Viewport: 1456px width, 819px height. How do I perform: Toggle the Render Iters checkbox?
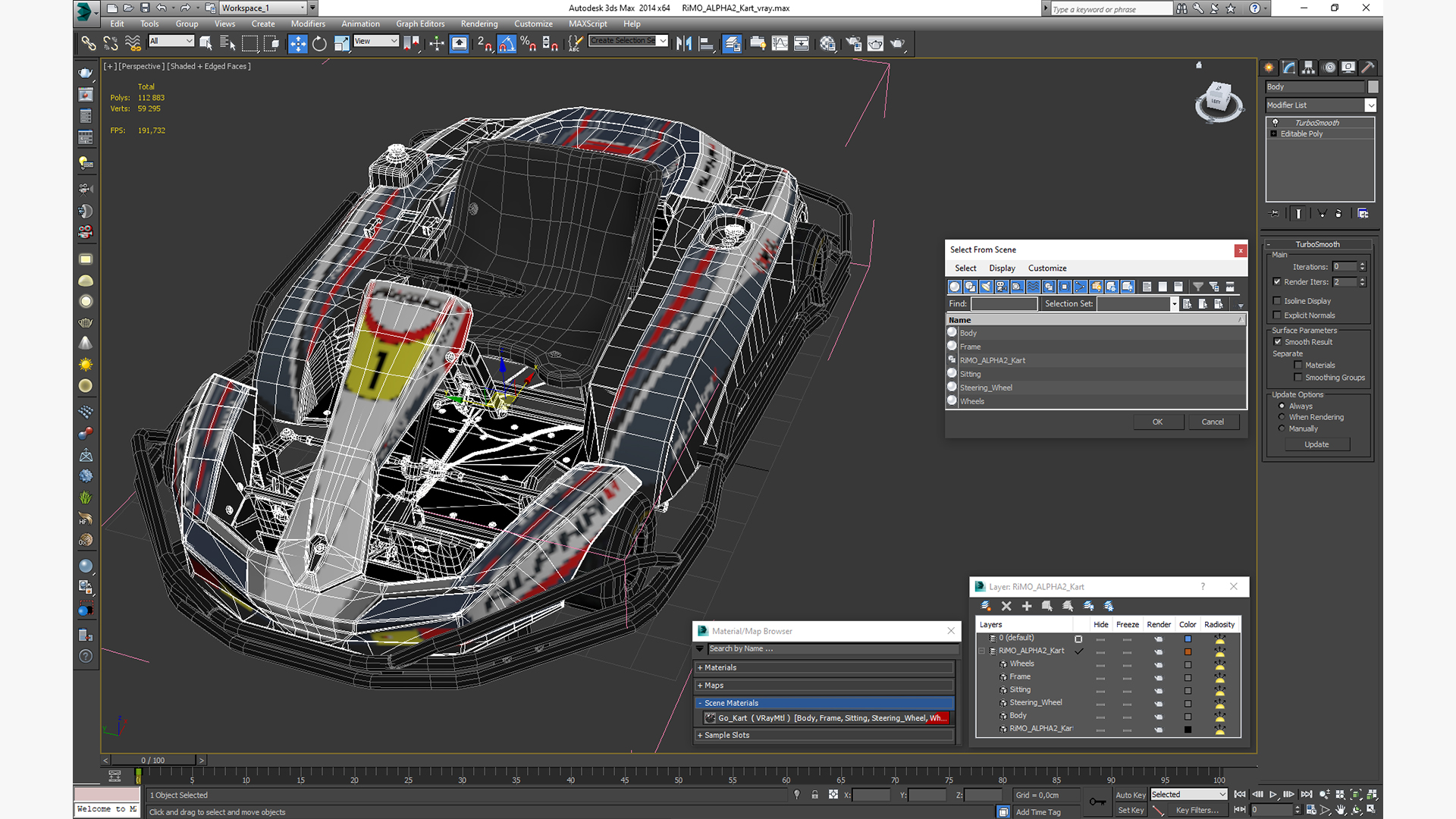point(1277,282)
